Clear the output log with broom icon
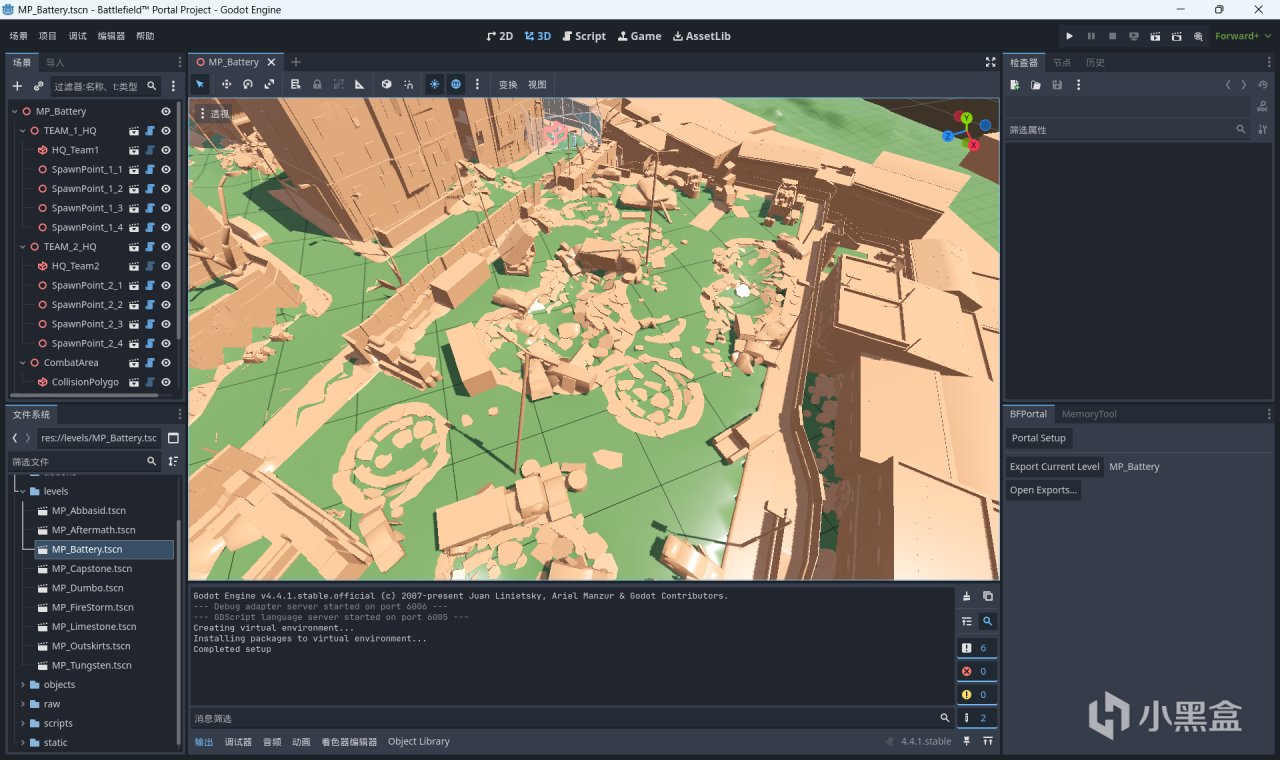Viewport: 1280px width, 760px height. pos(966,596)
